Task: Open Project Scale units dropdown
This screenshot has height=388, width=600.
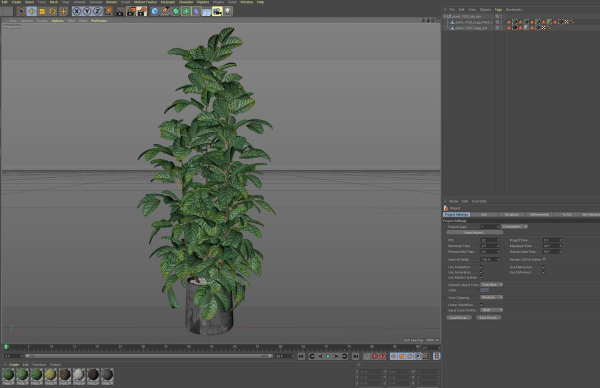Action: tap(514, 227)
